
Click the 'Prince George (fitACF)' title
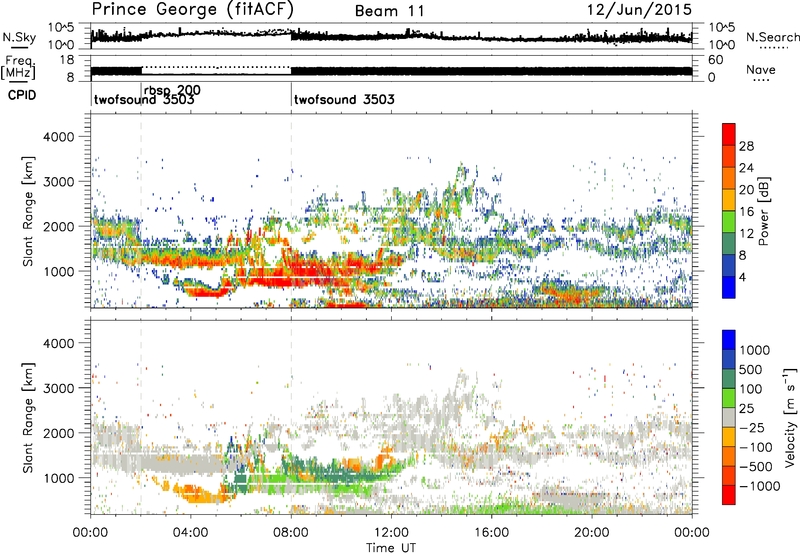click(x=193, y=10)
